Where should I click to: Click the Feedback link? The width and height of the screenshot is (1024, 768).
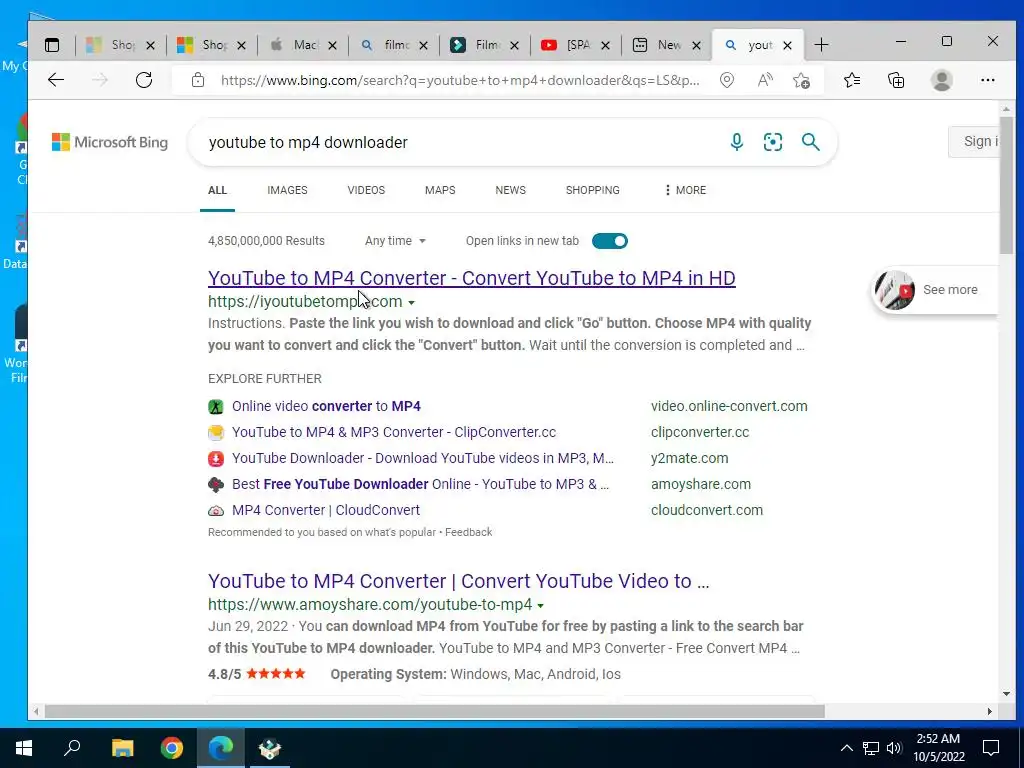pos(469,532)
